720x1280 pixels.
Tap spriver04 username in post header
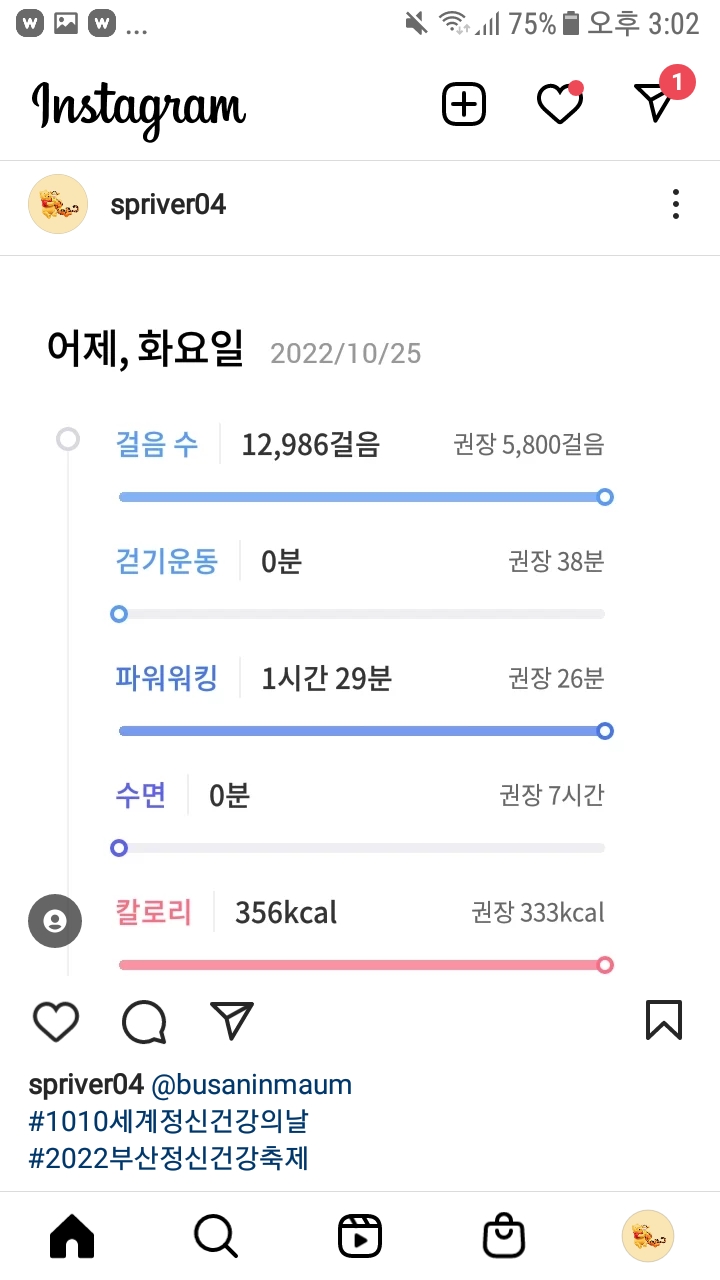(168, 205)
